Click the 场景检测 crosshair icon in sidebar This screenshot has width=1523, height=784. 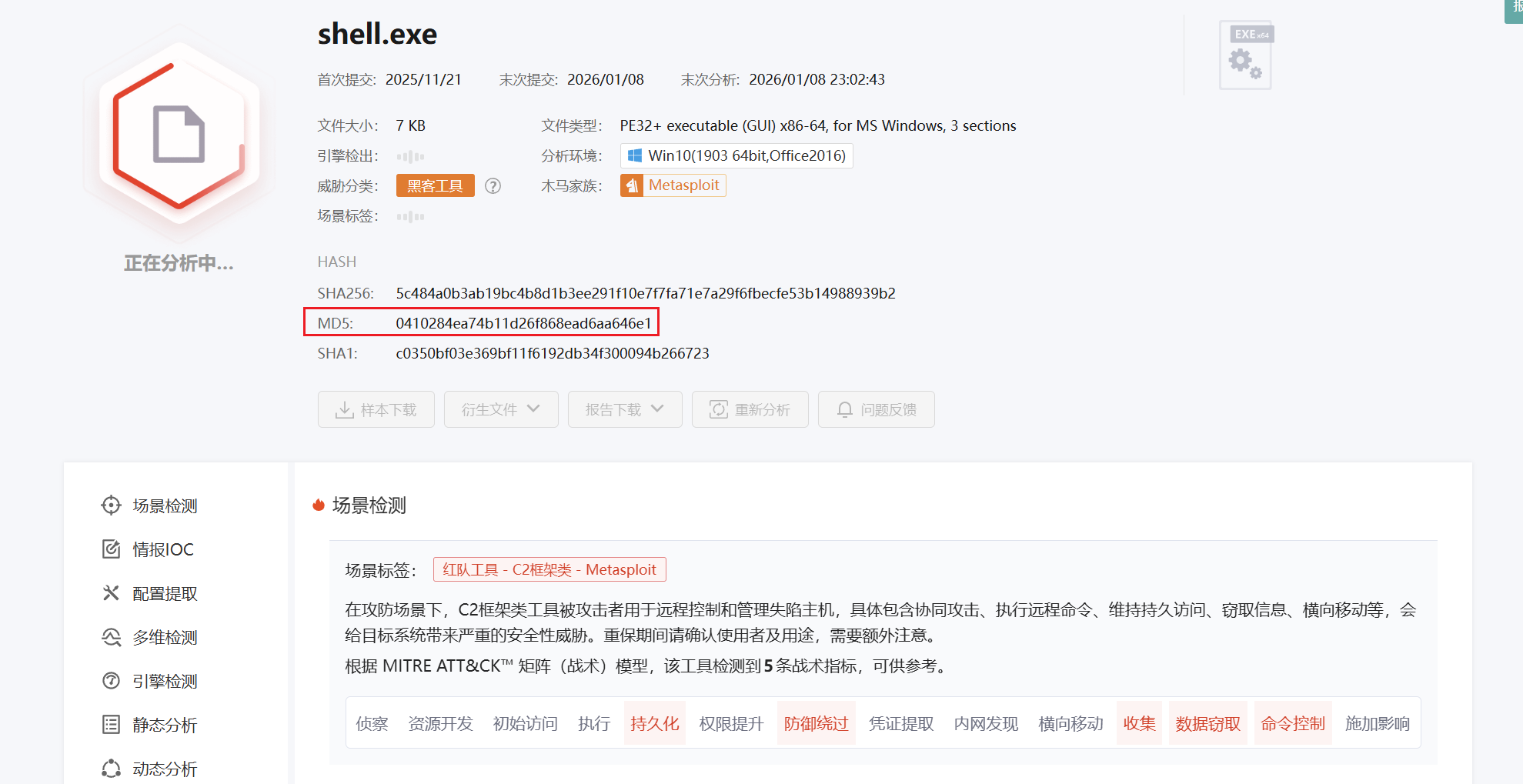tap(112, 505)
